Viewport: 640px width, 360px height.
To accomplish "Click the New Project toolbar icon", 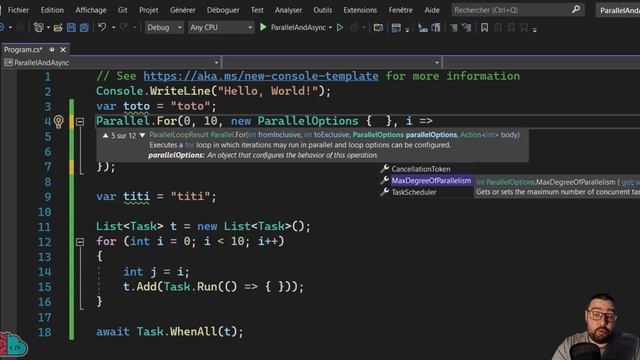I will tap(38, 27).
